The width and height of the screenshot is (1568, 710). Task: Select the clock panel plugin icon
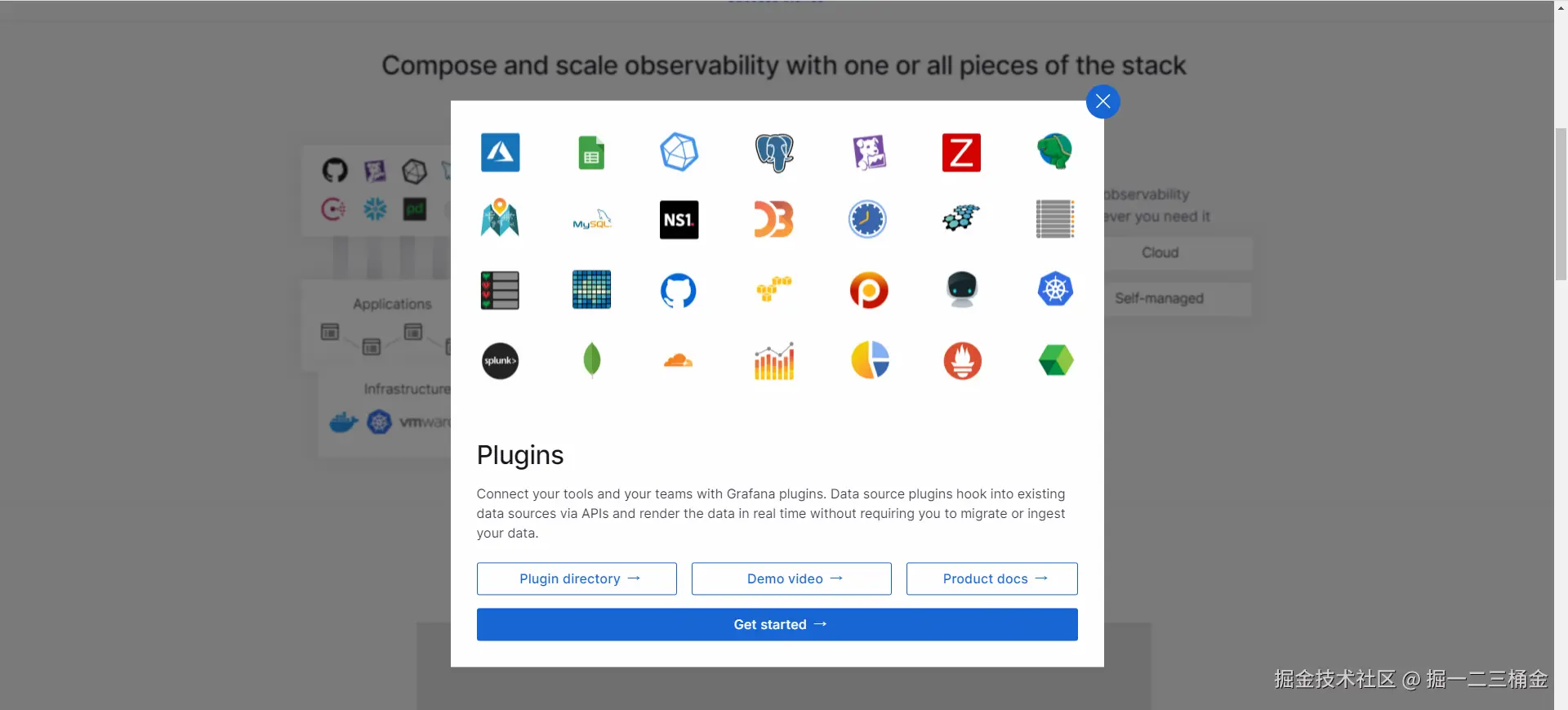(x=867, y=219)
